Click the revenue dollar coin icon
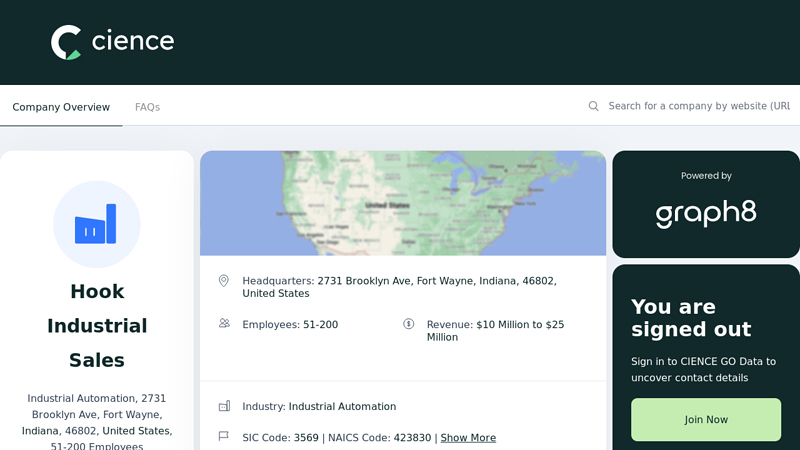Viewport: 800px width, 450px height. click(408, 323)
